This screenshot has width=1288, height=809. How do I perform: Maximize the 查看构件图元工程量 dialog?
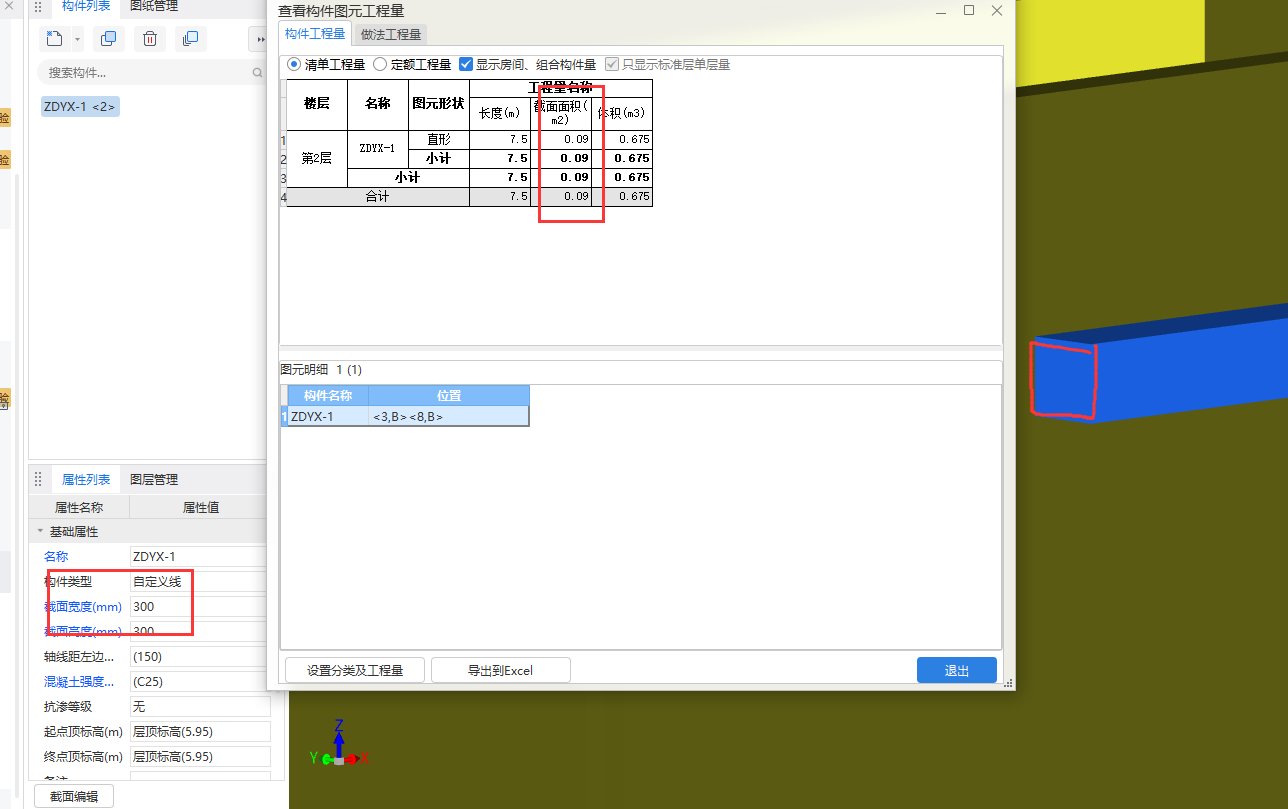(x=968, y=10)
